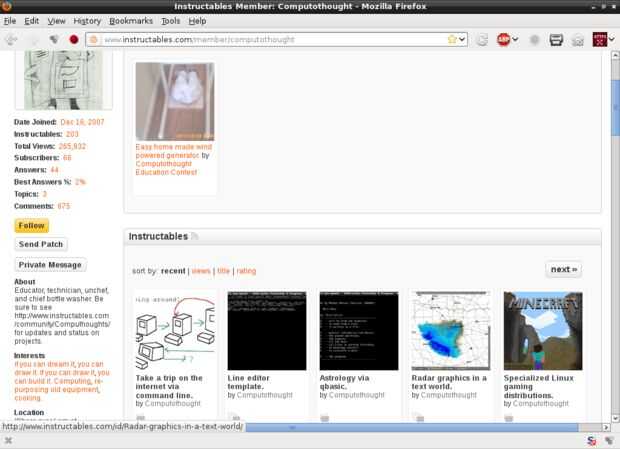620x449 pixels.
Task: Click the Instructables site favicon in address bar
Action: click(94, 40)
